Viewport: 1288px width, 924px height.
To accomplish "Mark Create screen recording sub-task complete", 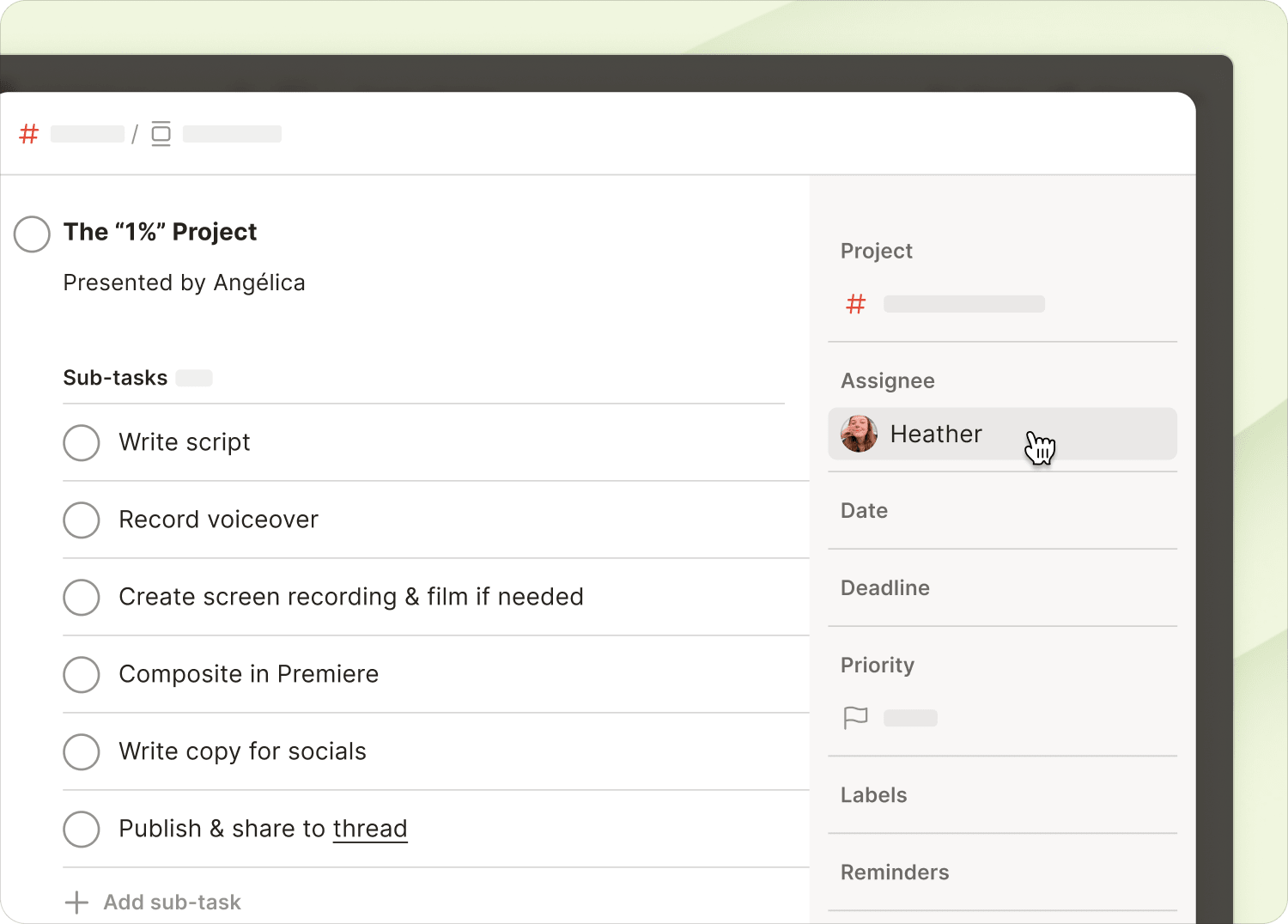I will pyautogui.click(x=82, y=597).
